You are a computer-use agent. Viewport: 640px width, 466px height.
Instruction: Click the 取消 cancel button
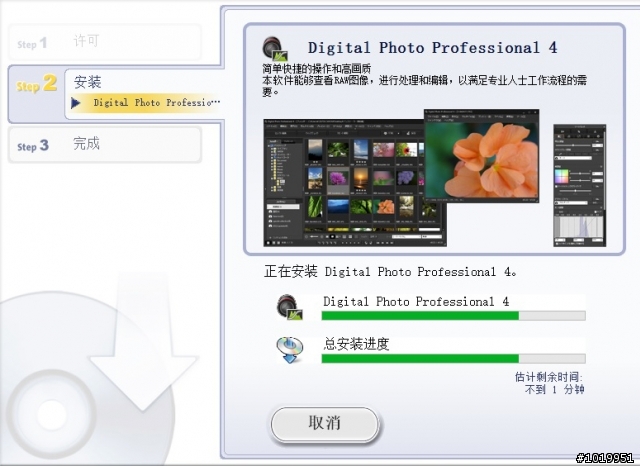[325, 423]
